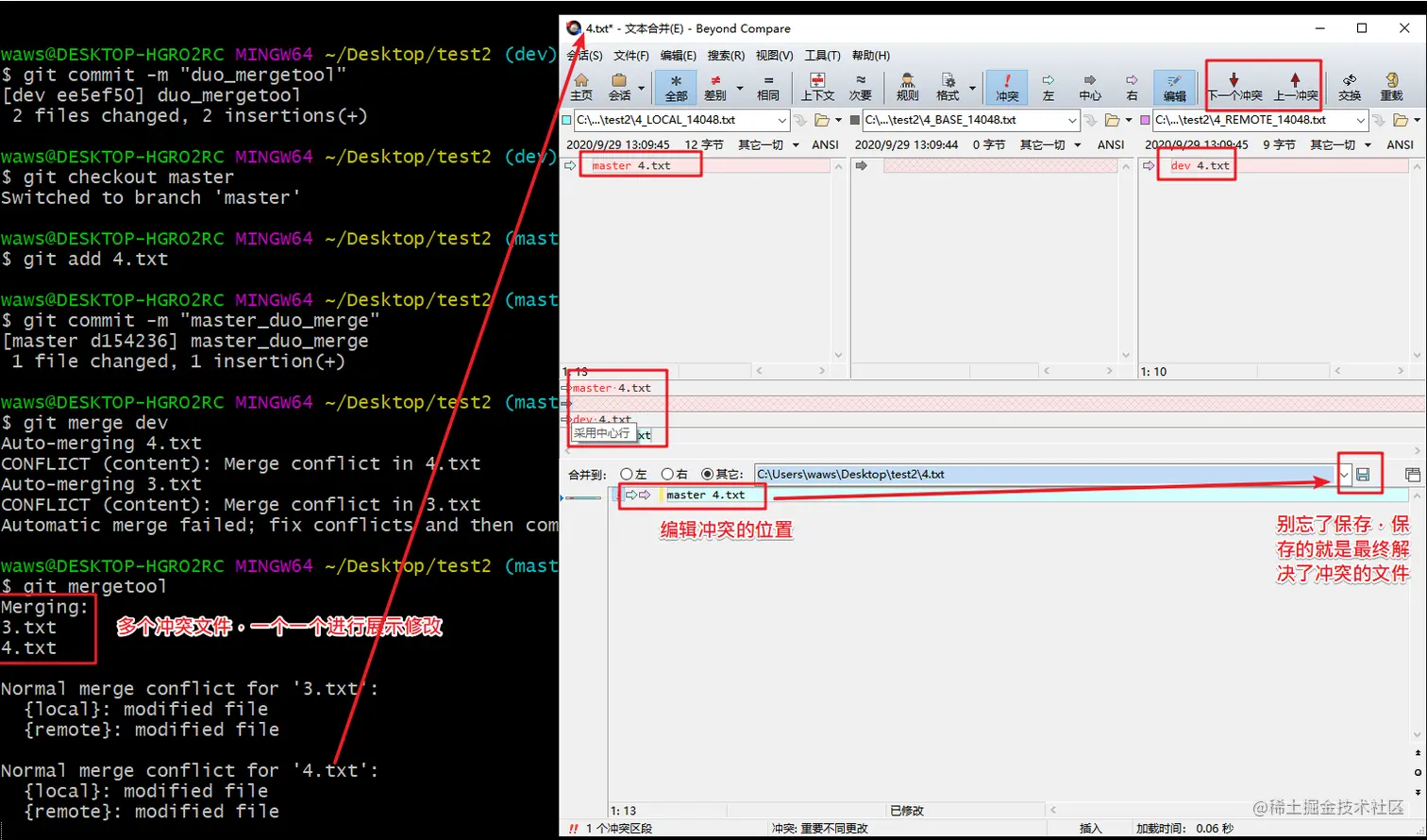Maximize the Beyond Compare window
Viewport: 1427px width, 840px height.
(x=1362, y=28)
